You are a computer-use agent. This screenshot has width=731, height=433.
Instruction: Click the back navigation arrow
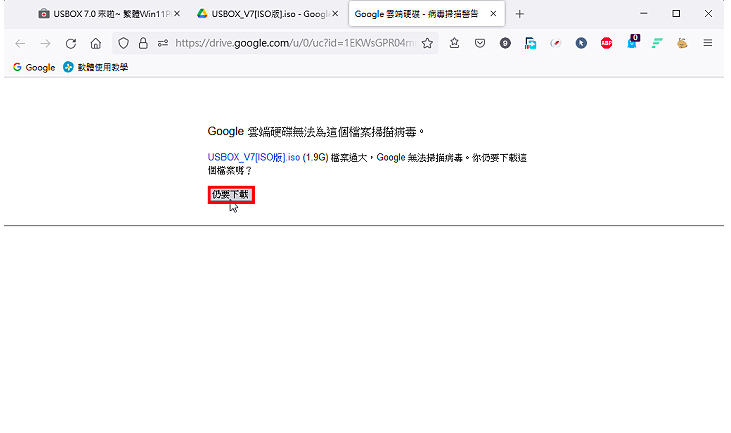click(x=20, y=43)
